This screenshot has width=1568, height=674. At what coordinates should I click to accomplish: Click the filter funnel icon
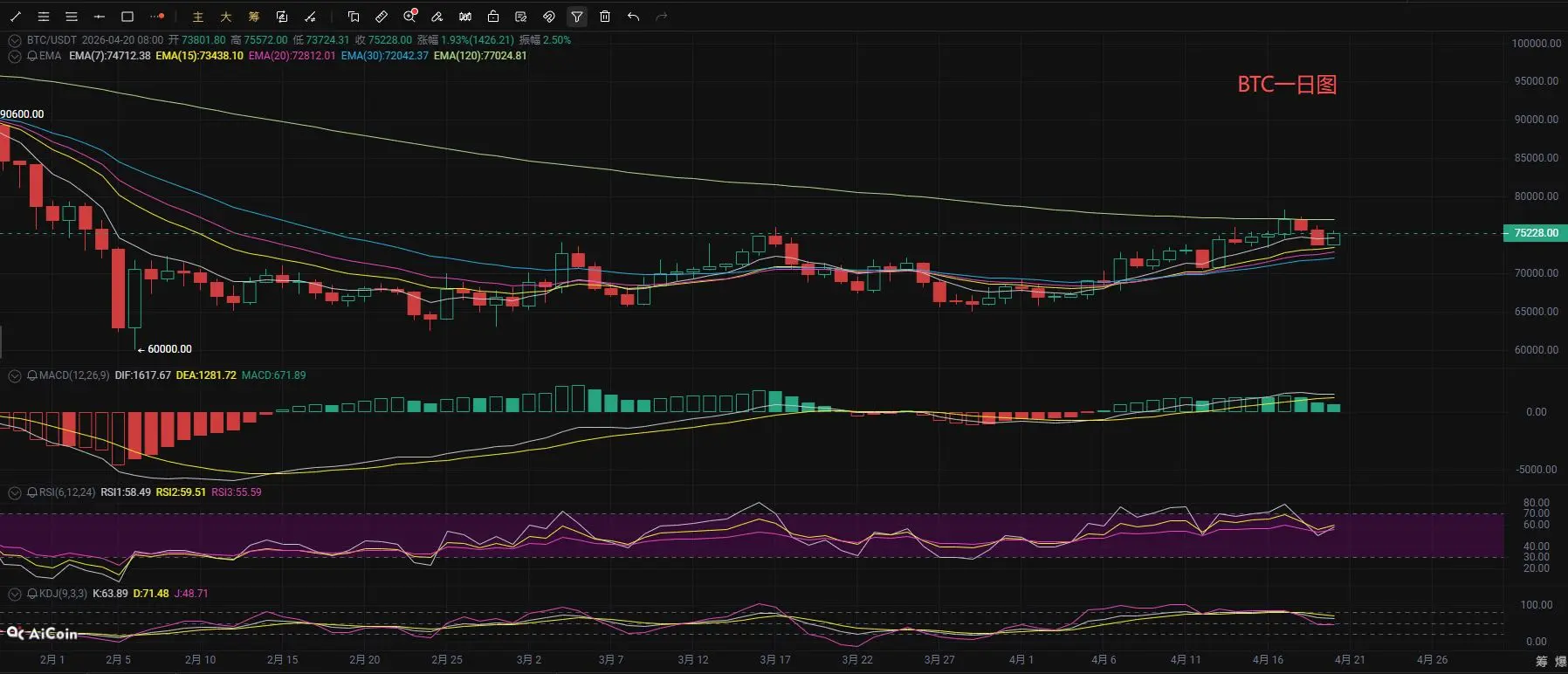coord(576,17)
